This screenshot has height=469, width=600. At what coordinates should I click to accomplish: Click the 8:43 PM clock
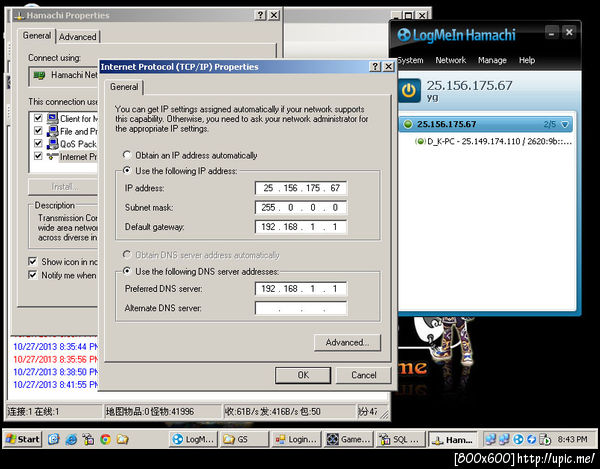(x=572, y=440)
